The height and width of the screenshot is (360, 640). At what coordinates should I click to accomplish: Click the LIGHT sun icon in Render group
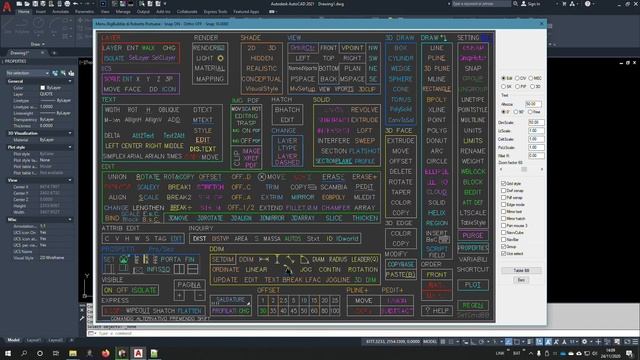coord(220,58)
